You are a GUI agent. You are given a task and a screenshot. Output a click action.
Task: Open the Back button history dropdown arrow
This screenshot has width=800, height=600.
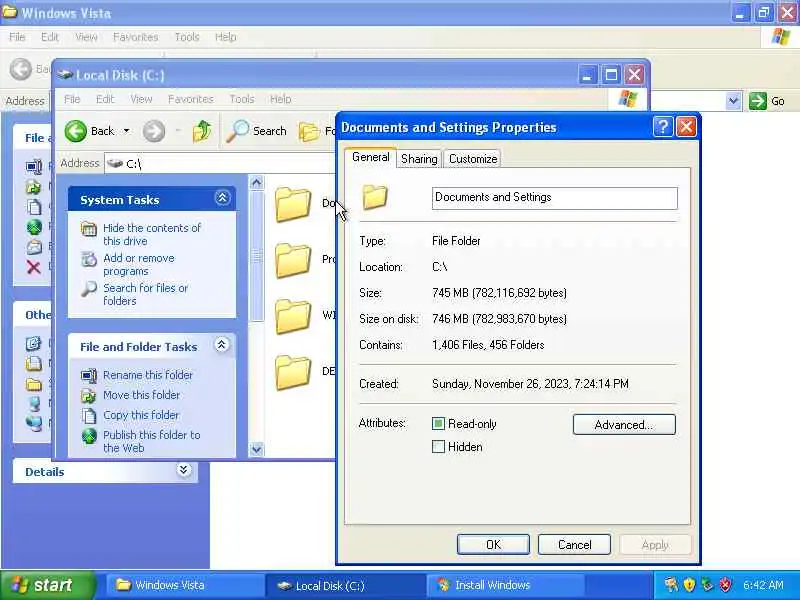point(126,131)
